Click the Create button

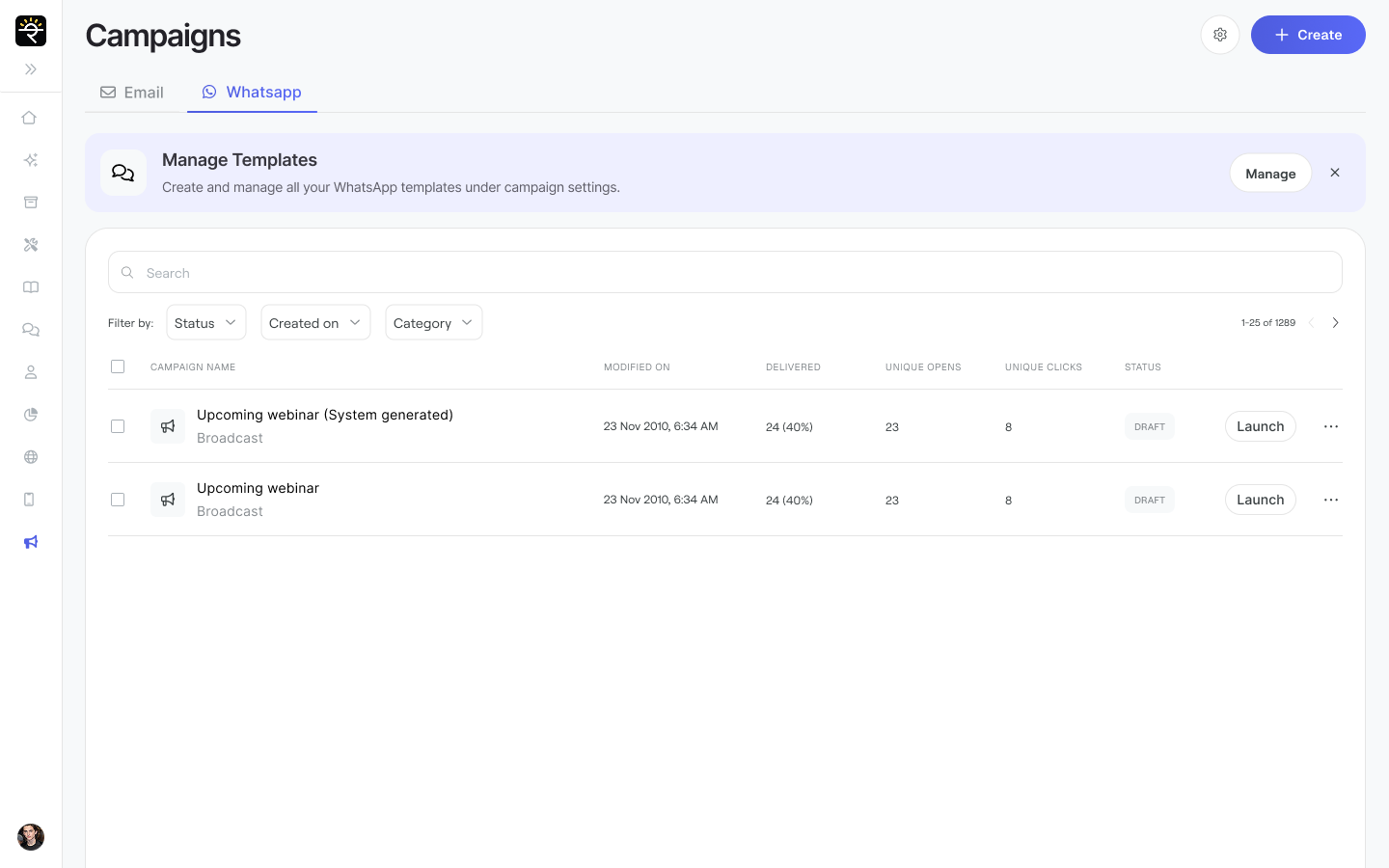(x=1307, y=35)
